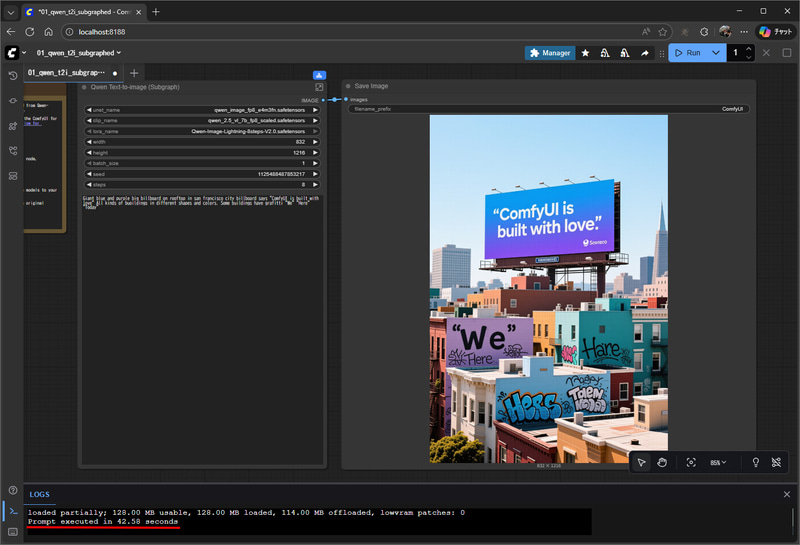Open a new browser tab
800x545 pixels.
pyautogui.click(x=156, y=12)
